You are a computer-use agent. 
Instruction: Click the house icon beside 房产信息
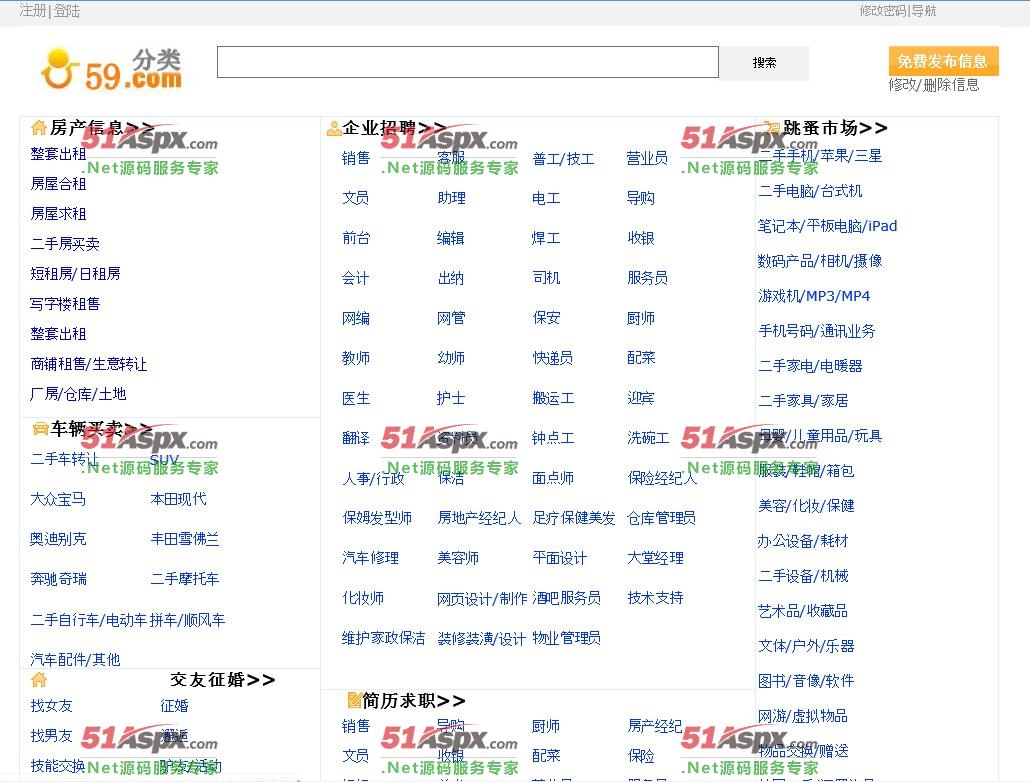(39, 128)
